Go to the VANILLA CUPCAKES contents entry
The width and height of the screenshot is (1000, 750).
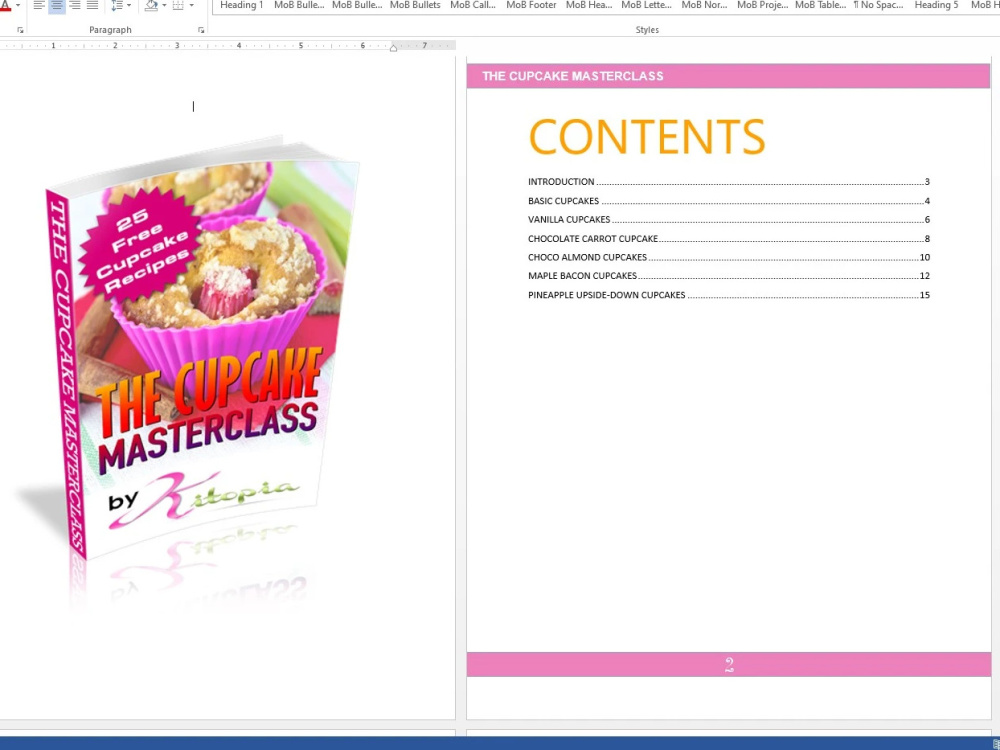pyautogui.click(x=728, y=219)
